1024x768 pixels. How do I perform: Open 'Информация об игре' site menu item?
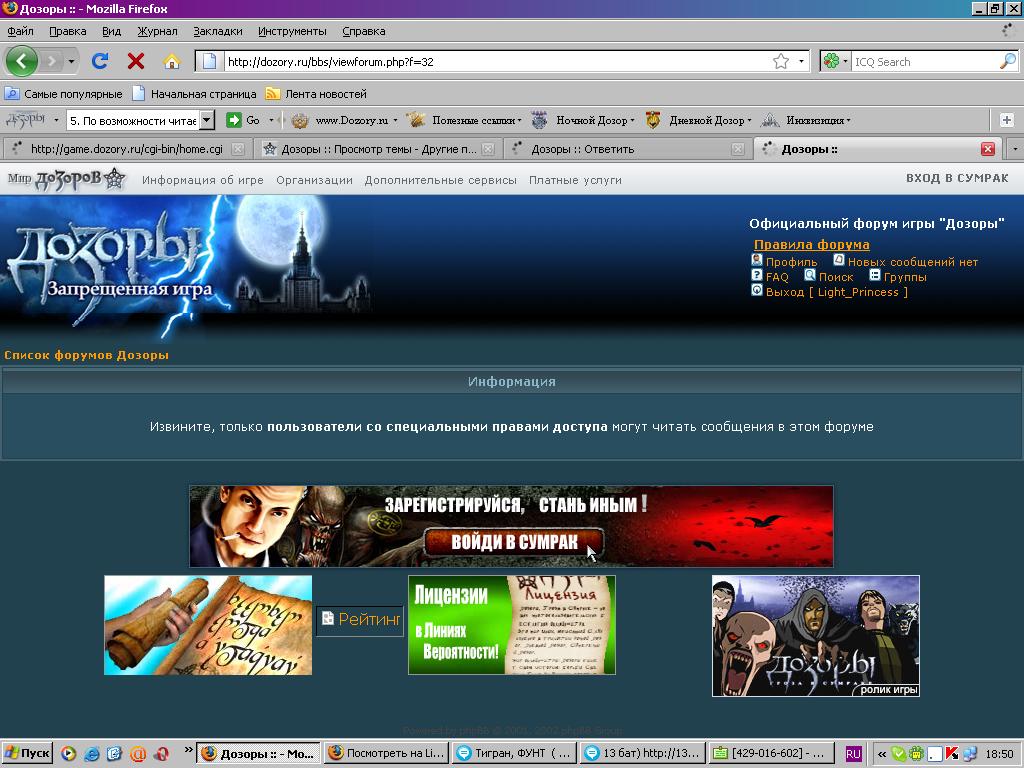click(202, 180)
